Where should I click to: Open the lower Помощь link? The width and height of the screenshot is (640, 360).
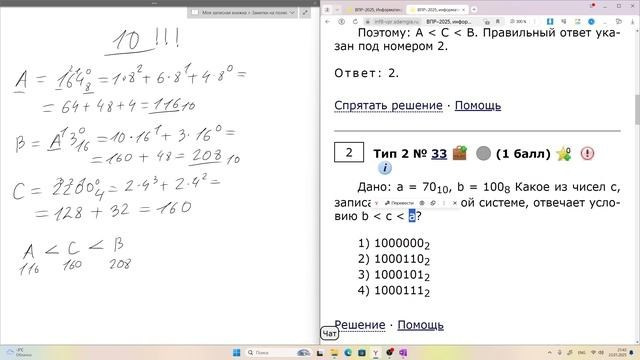click(420, 325)
